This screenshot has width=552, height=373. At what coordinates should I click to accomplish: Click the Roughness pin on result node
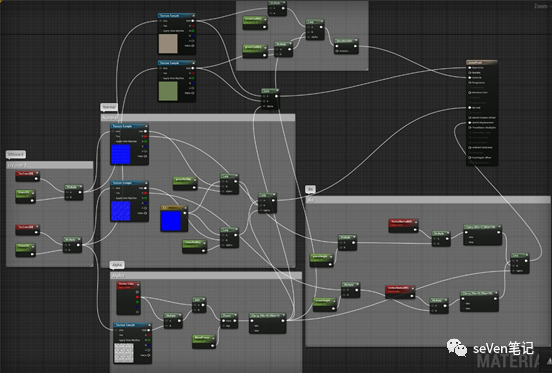tap(470, 82)
